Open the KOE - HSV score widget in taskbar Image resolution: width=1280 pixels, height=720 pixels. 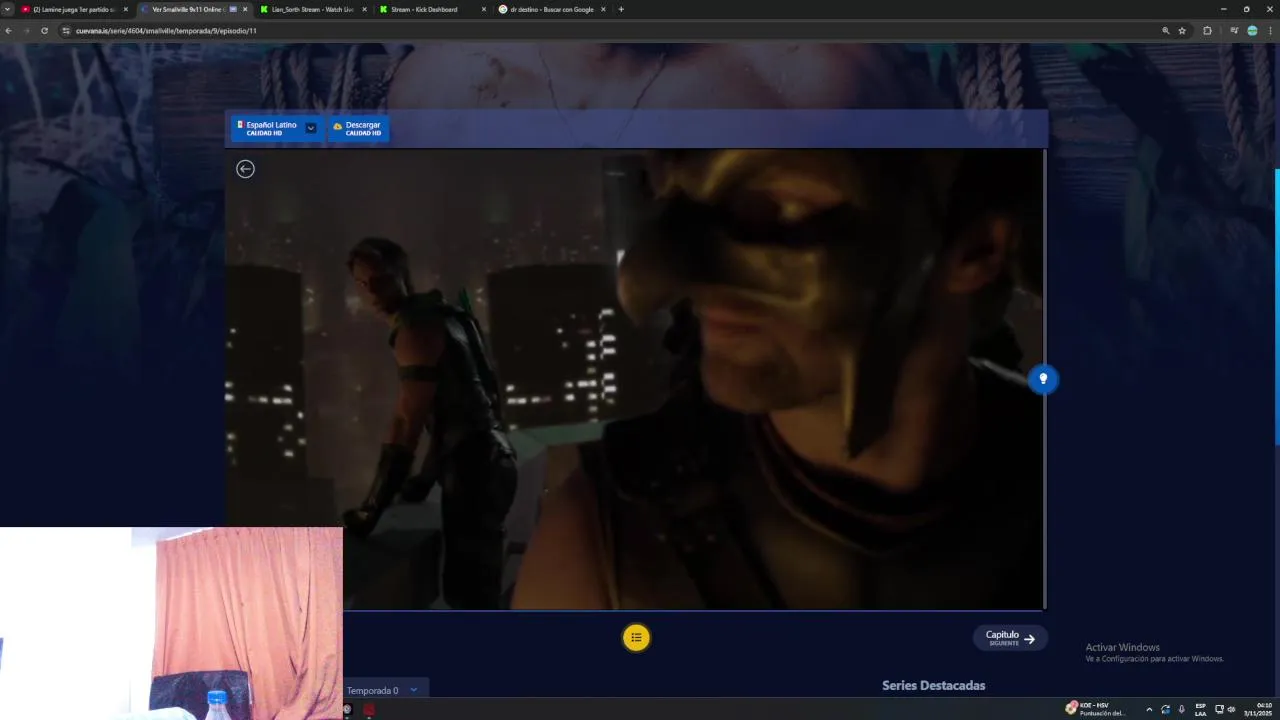tap(1095, 709)
